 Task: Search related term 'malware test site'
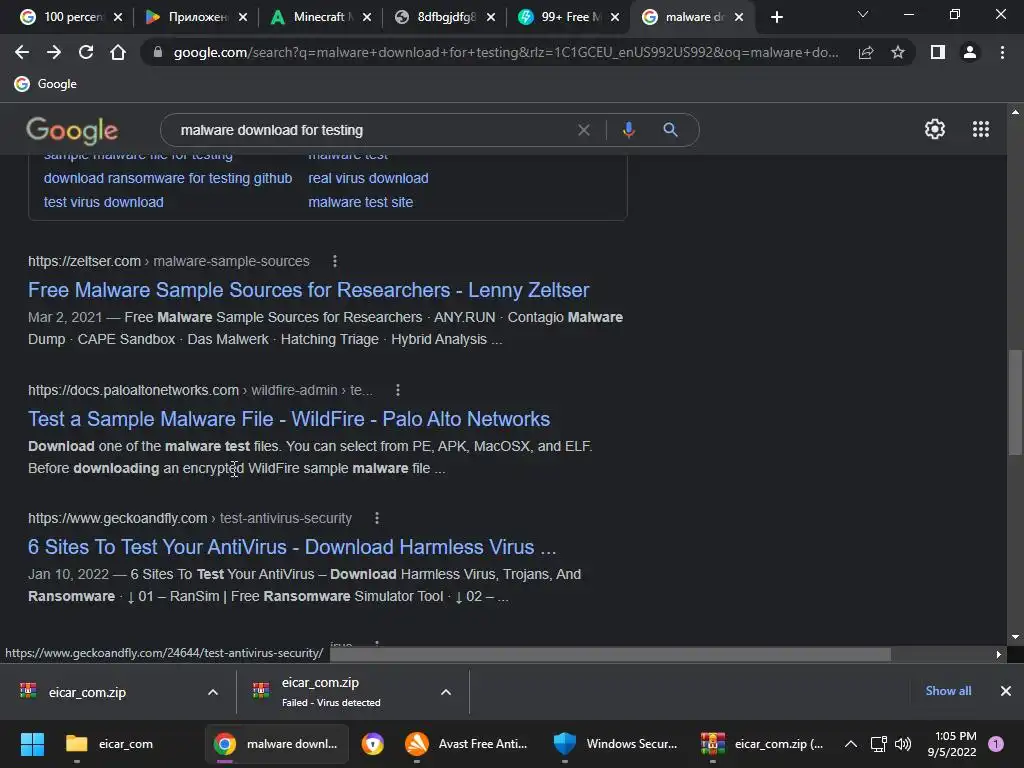click(x=360, y=202)
